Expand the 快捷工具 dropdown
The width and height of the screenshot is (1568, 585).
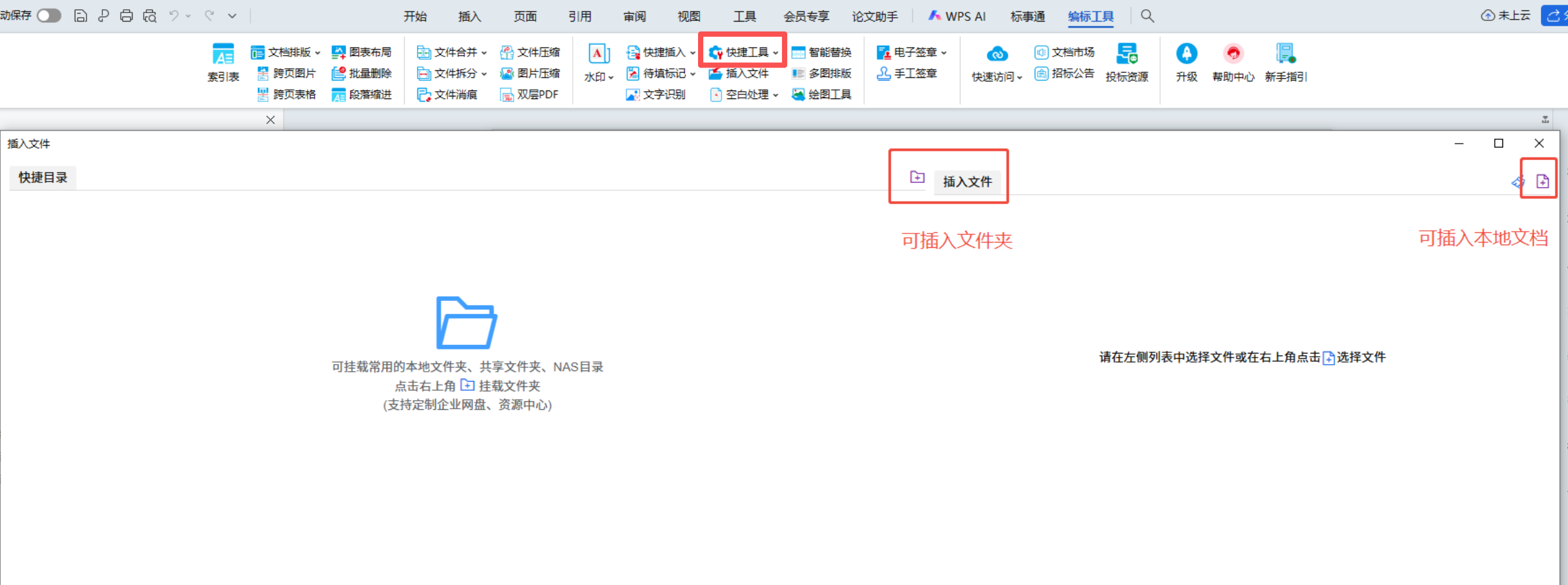(x=775, y=52)
